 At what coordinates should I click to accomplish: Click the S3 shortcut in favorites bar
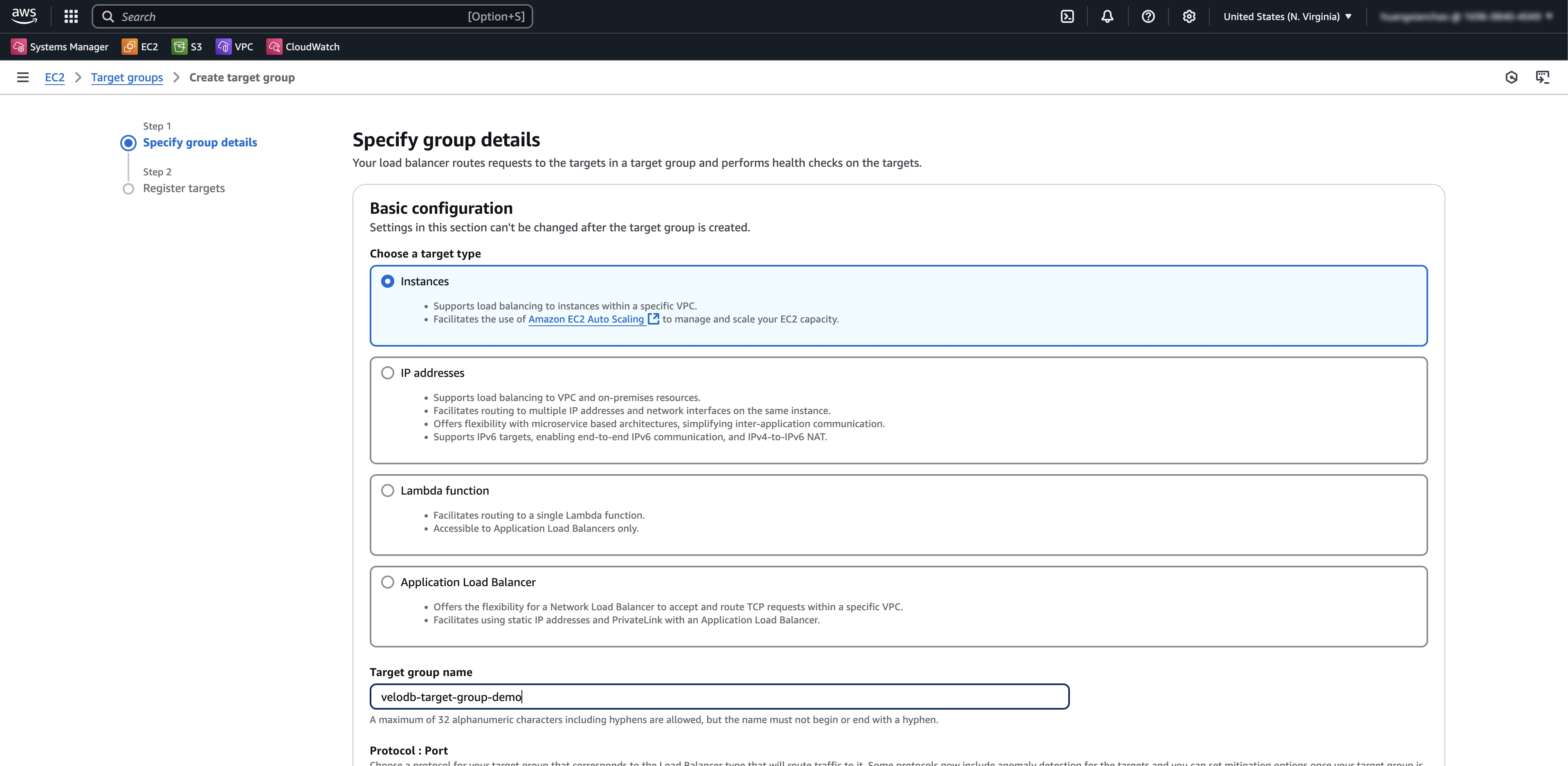[187, 47]
